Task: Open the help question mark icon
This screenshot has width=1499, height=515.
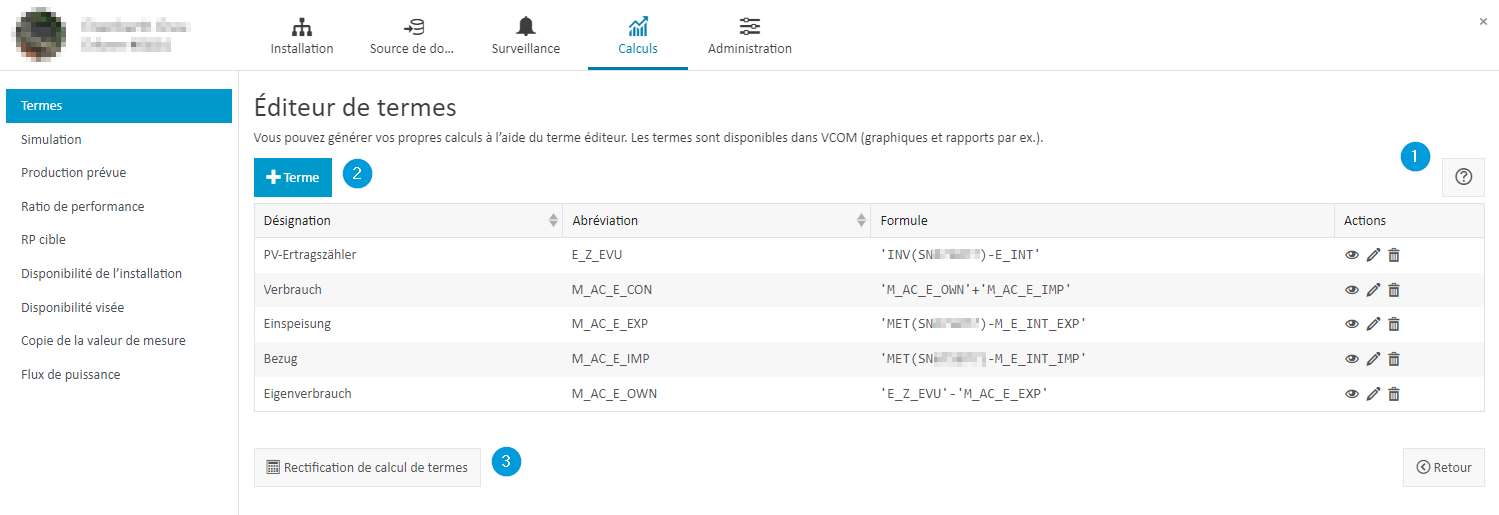Action: click(x=1463, y=177)
